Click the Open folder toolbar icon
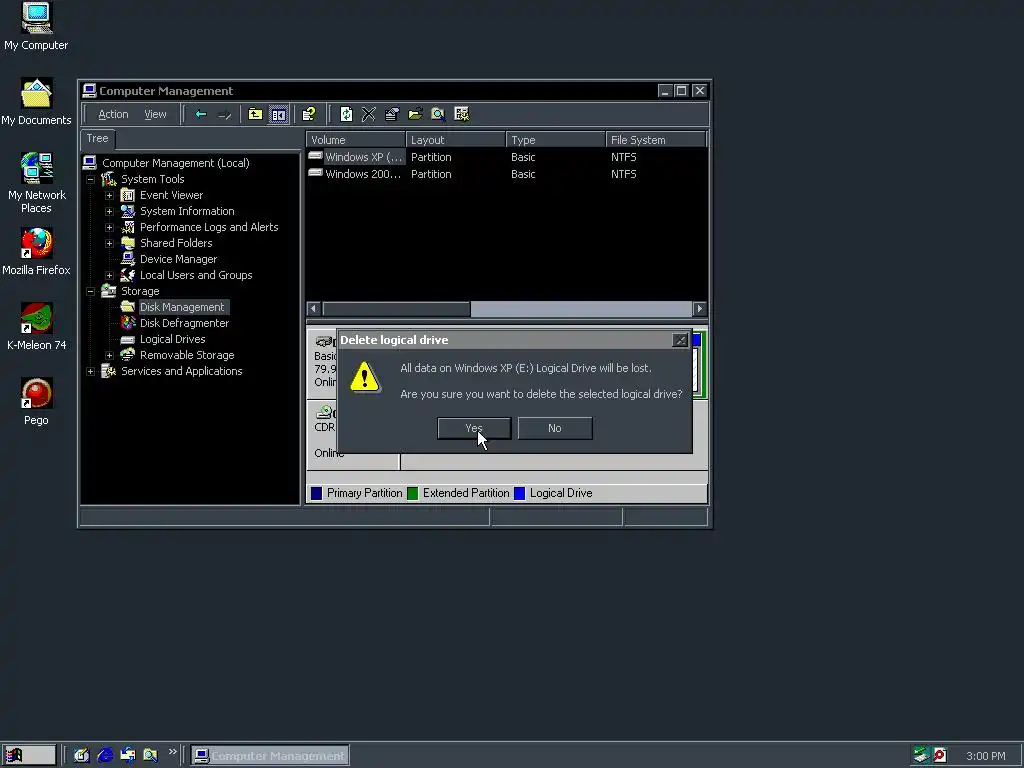The width and height of the screenshot is (1024, 768). [415, 114]
